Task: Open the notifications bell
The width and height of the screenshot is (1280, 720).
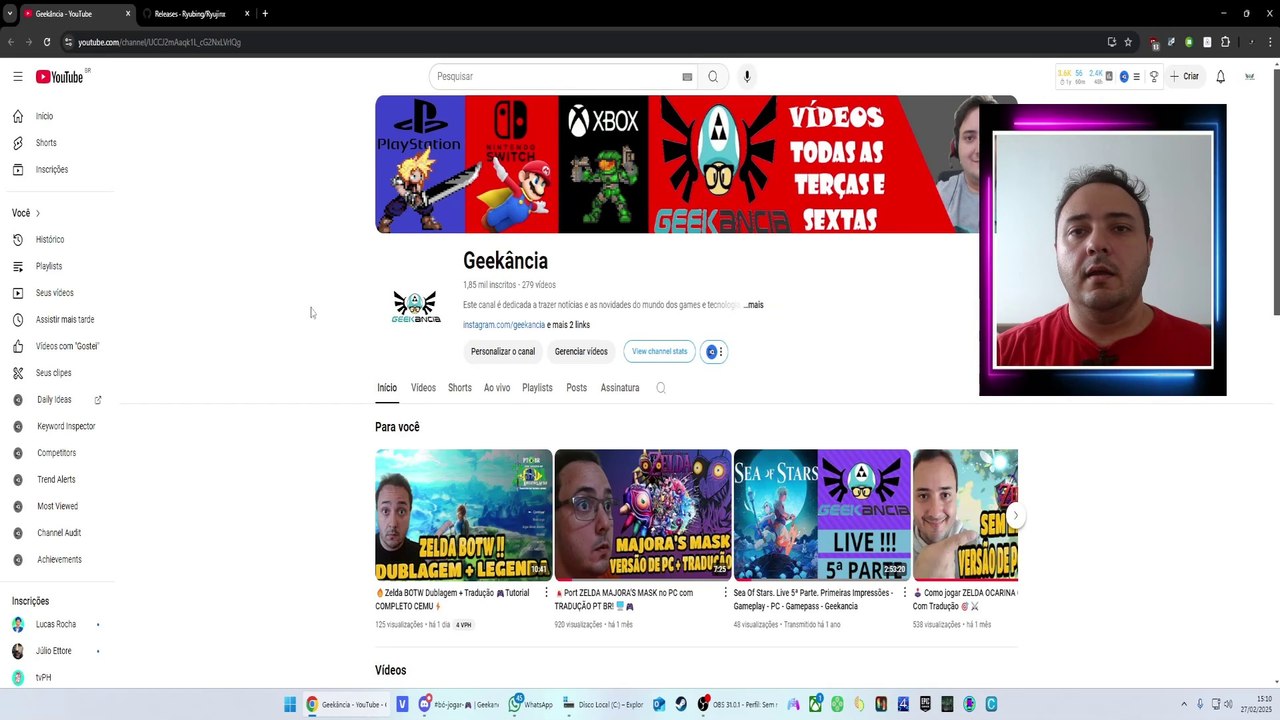Action: [1220, 76]
